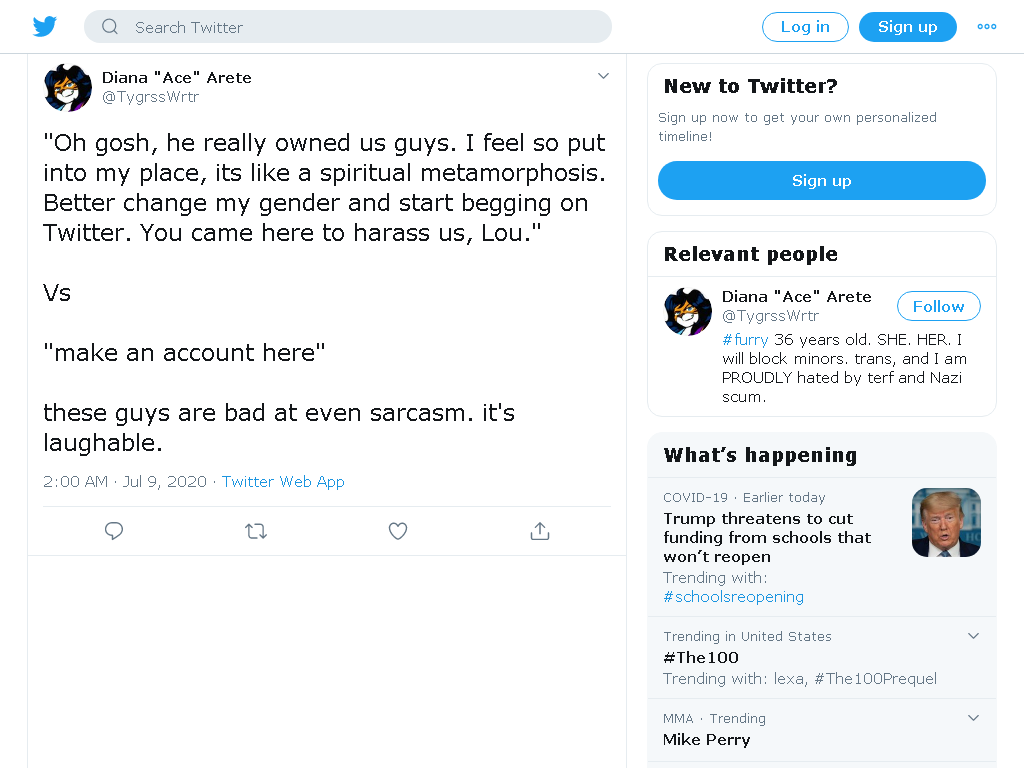The width and height of the screenshot is (1024, 768).
Task: Click Sign up in New to Twitter panel
Action: [x=822, y=180]
